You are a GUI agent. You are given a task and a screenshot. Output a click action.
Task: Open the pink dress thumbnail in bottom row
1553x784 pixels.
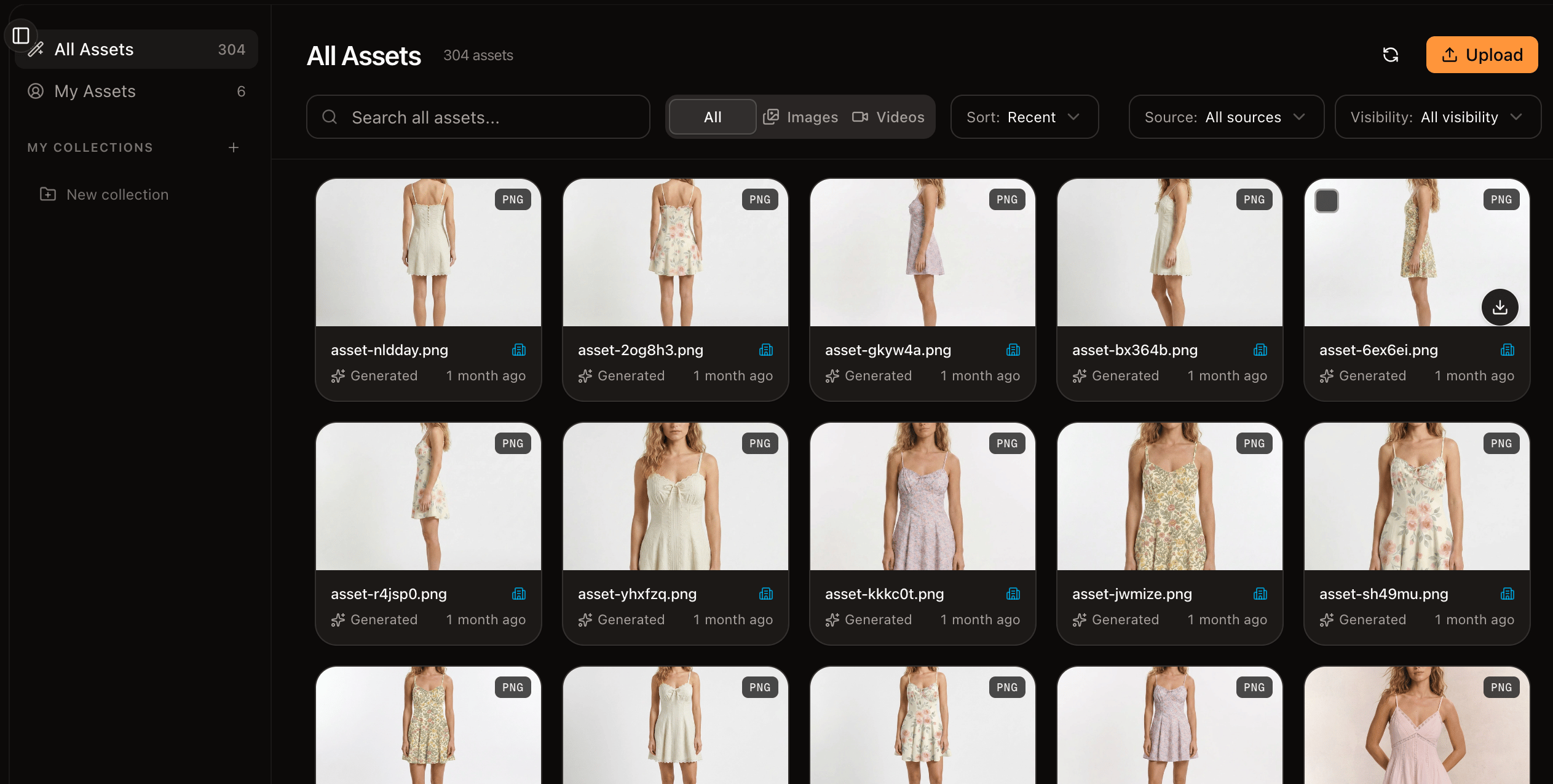(1417, 726)
